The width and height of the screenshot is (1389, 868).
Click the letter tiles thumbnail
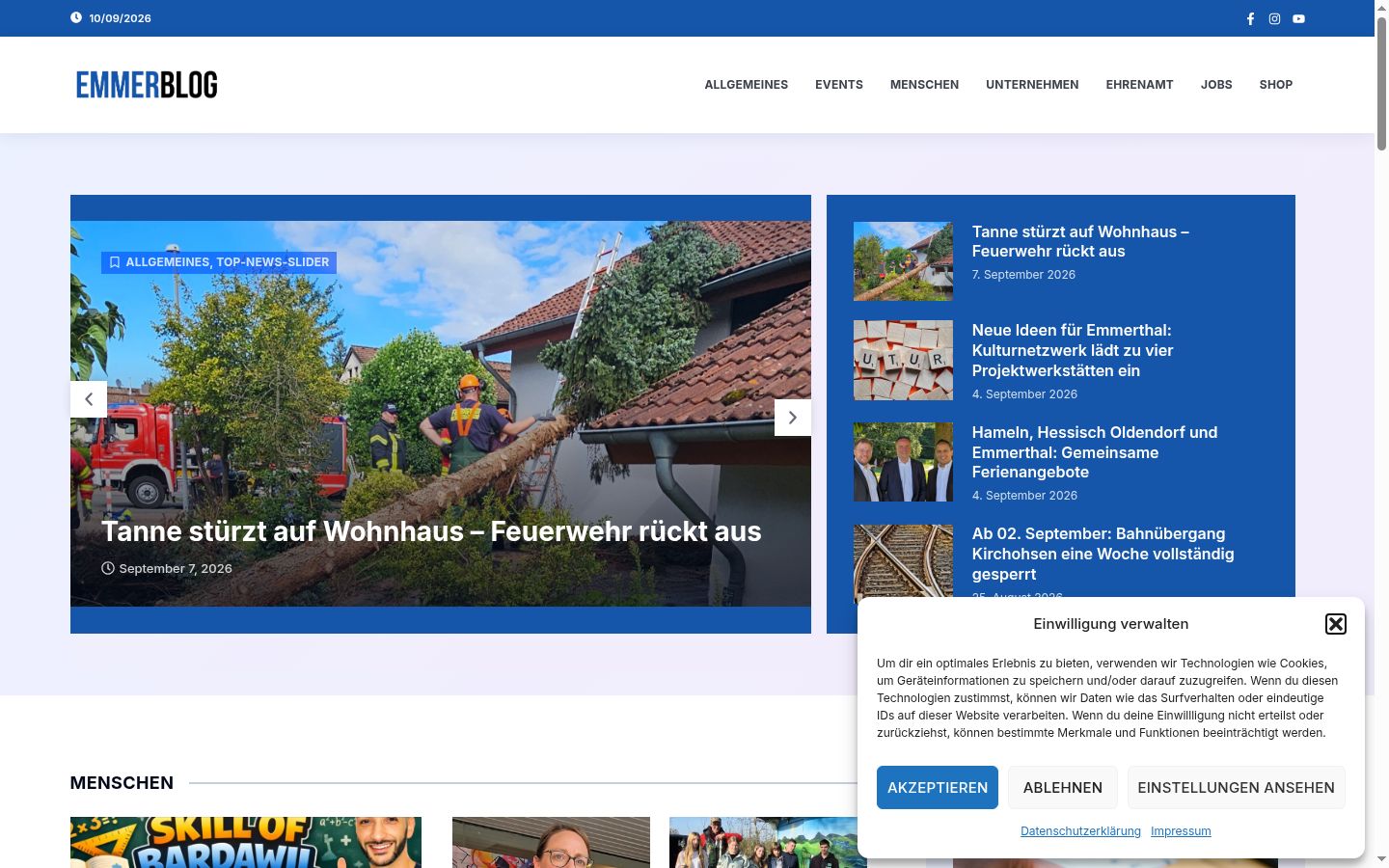[x=903, y=360]
